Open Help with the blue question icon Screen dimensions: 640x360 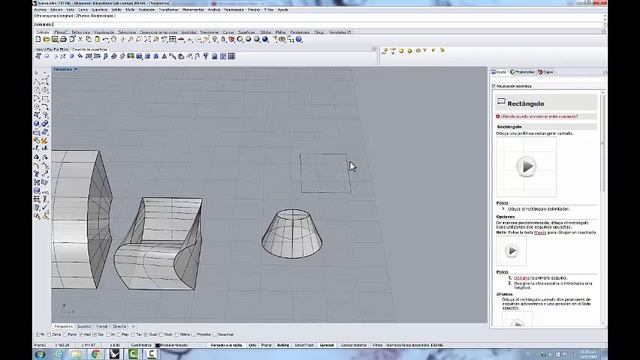299,39
